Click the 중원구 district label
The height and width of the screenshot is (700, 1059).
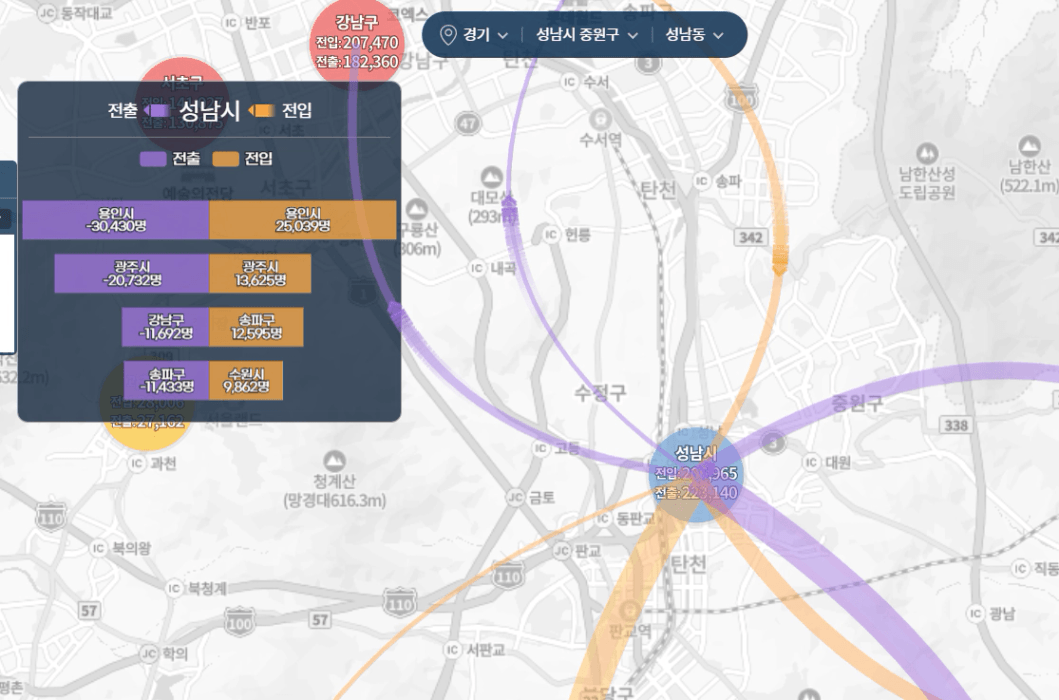click(x=857, y=403)
